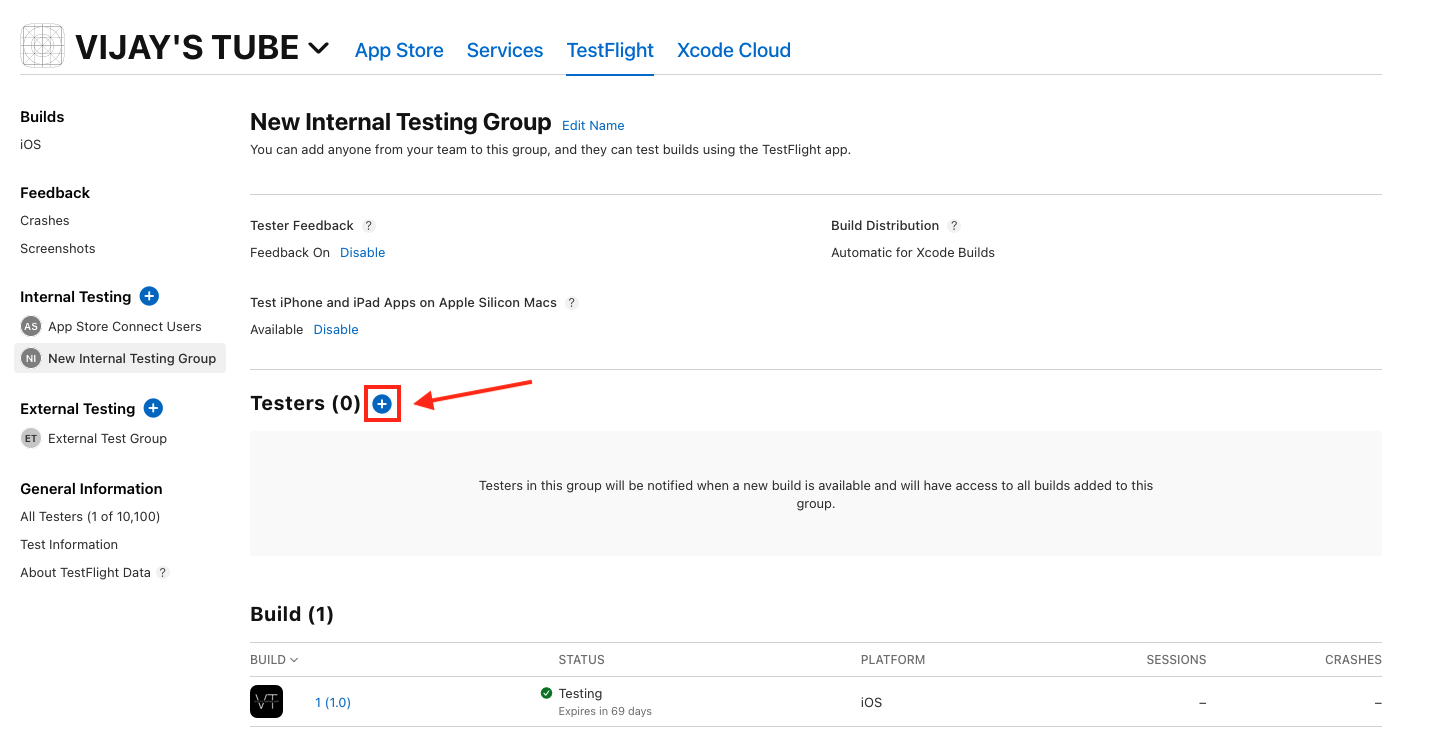View Crashes feedback in the sidebar
Viewport: 1438px width, 755px height.
[45, 220]
